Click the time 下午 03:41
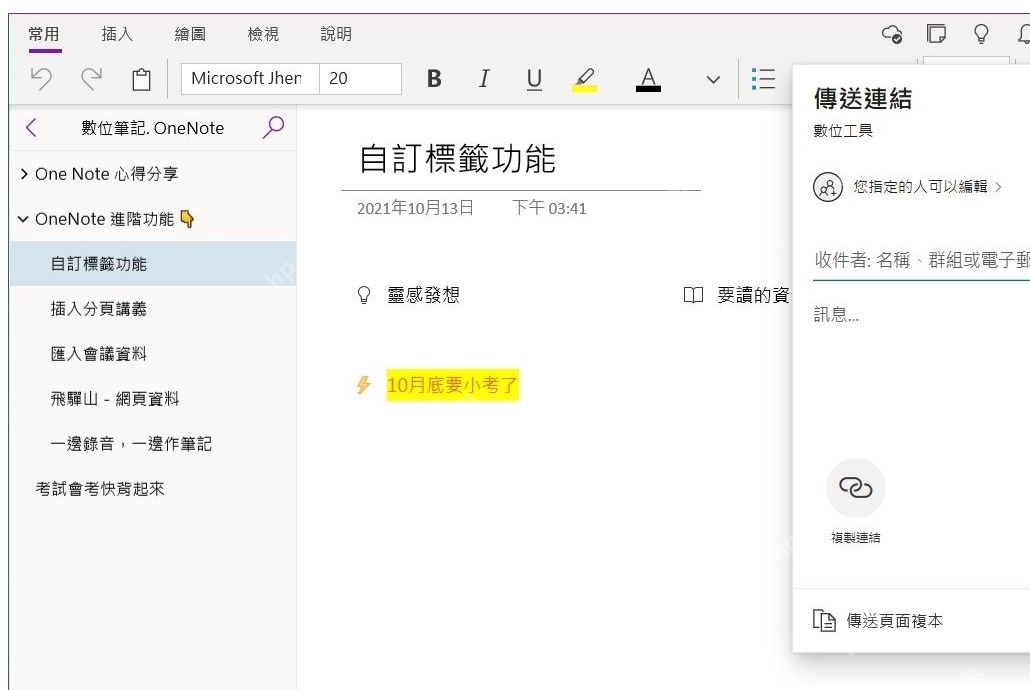The height and width of the screenshot is (690, 1030). (549, 208)
